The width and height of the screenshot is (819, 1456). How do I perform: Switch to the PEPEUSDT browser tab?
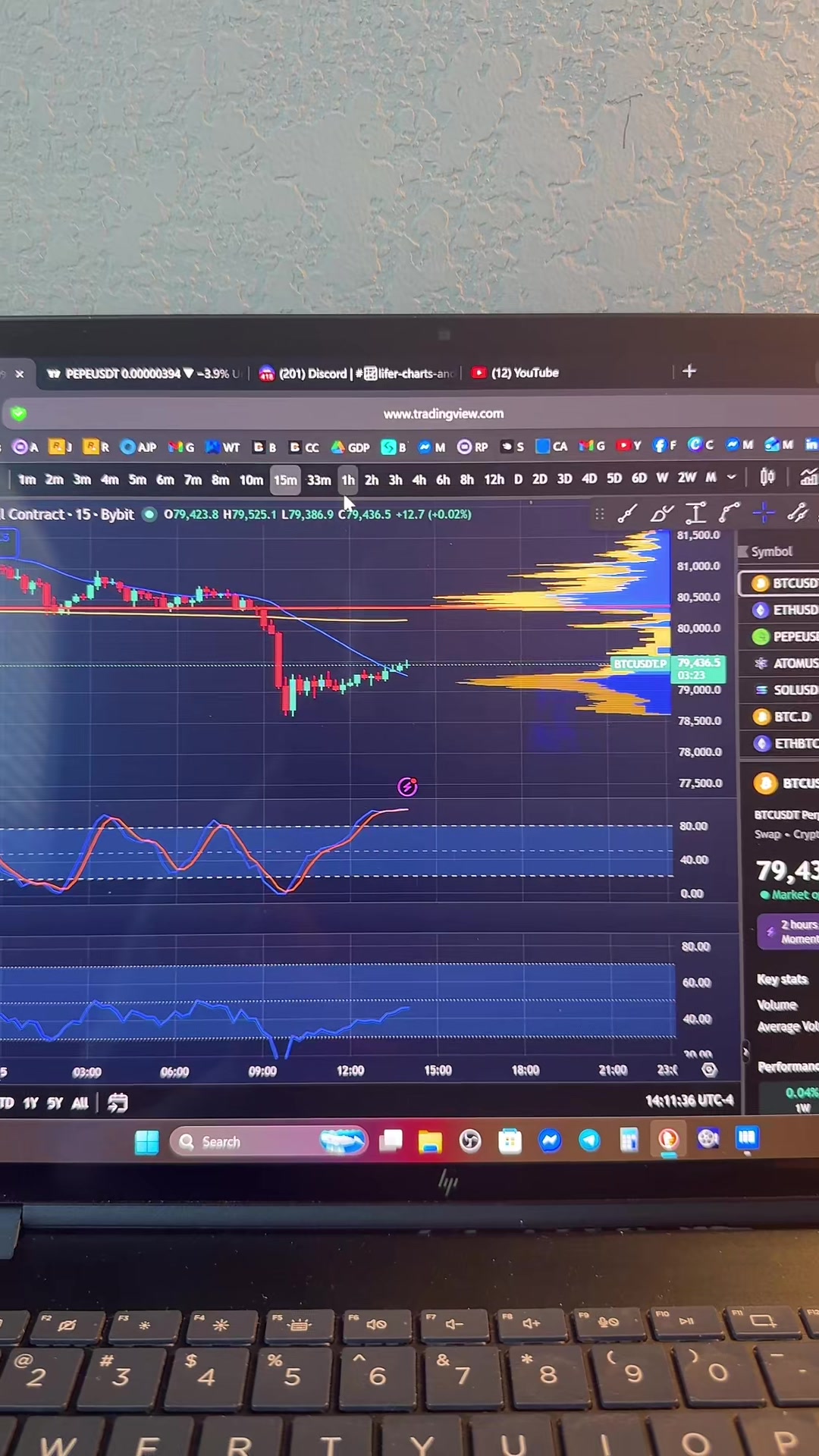tap(143, 373)
